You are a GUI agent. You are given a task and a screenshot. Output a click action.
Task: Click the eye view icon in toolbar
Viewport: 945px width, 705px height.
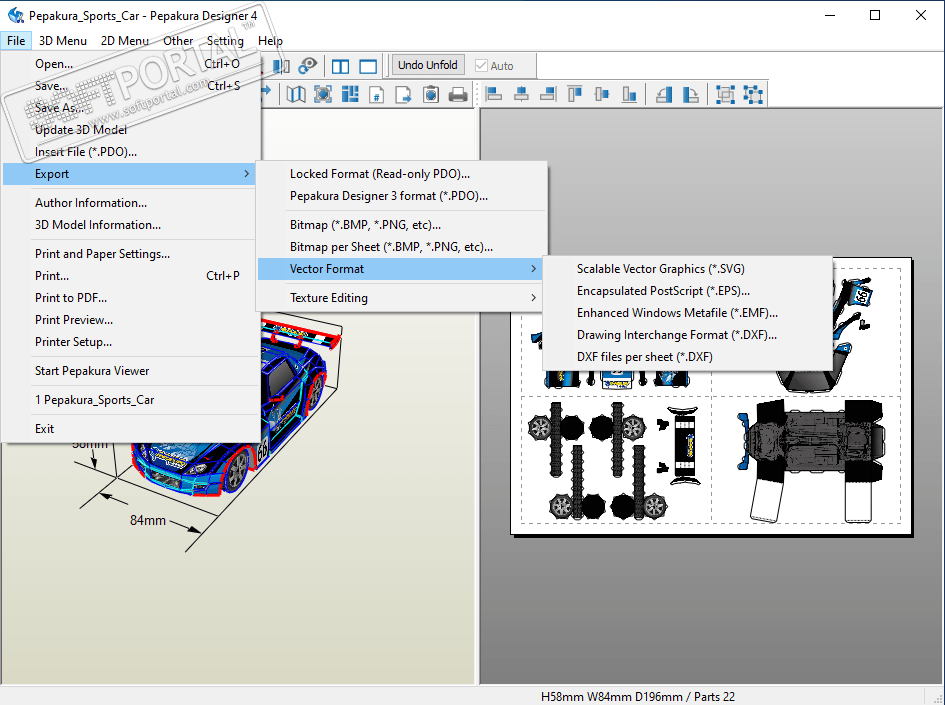(x=308, y=66)
